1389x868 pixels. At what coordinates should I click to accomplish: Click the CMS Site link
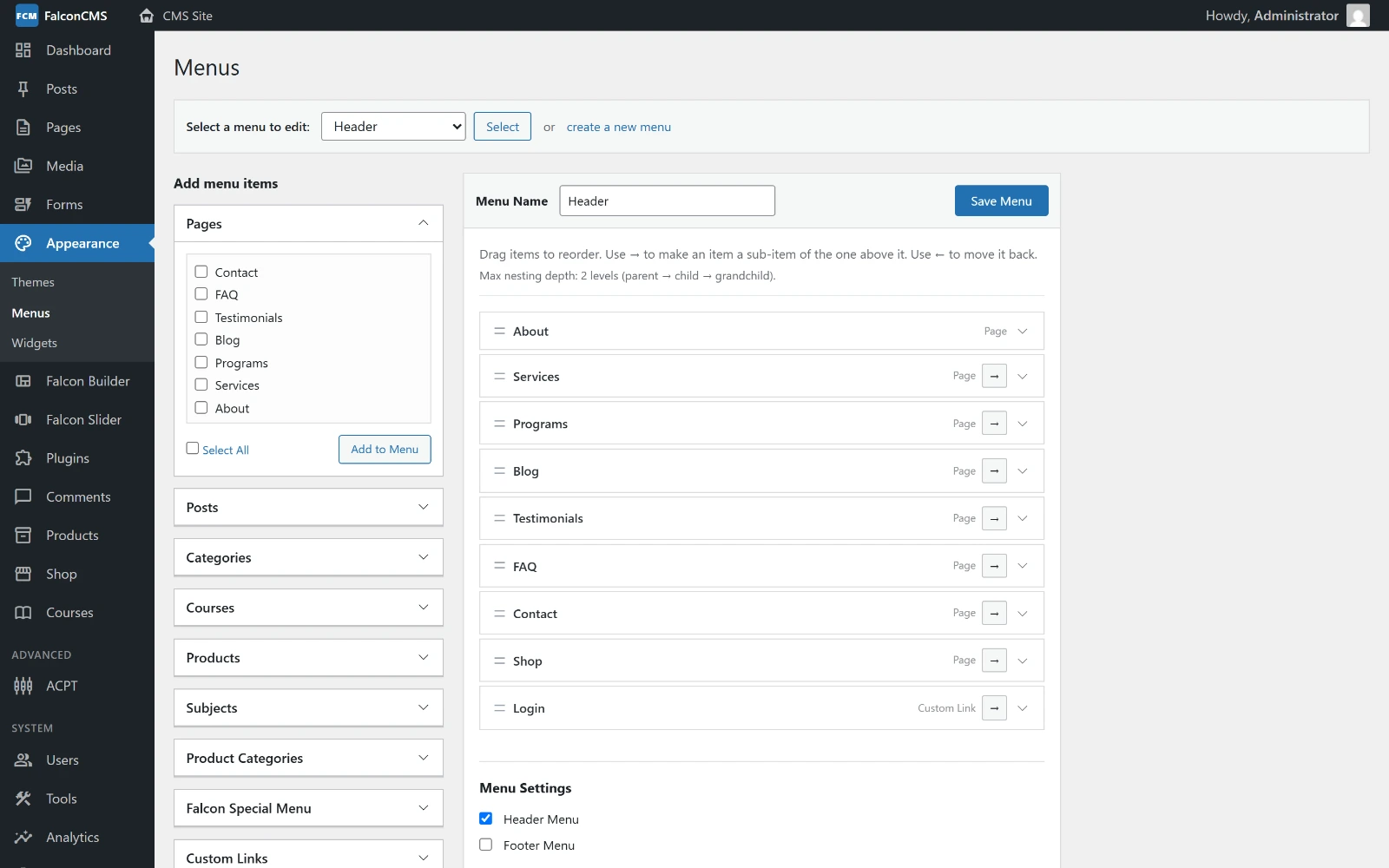pyautogui.click(x=188, y=16)
